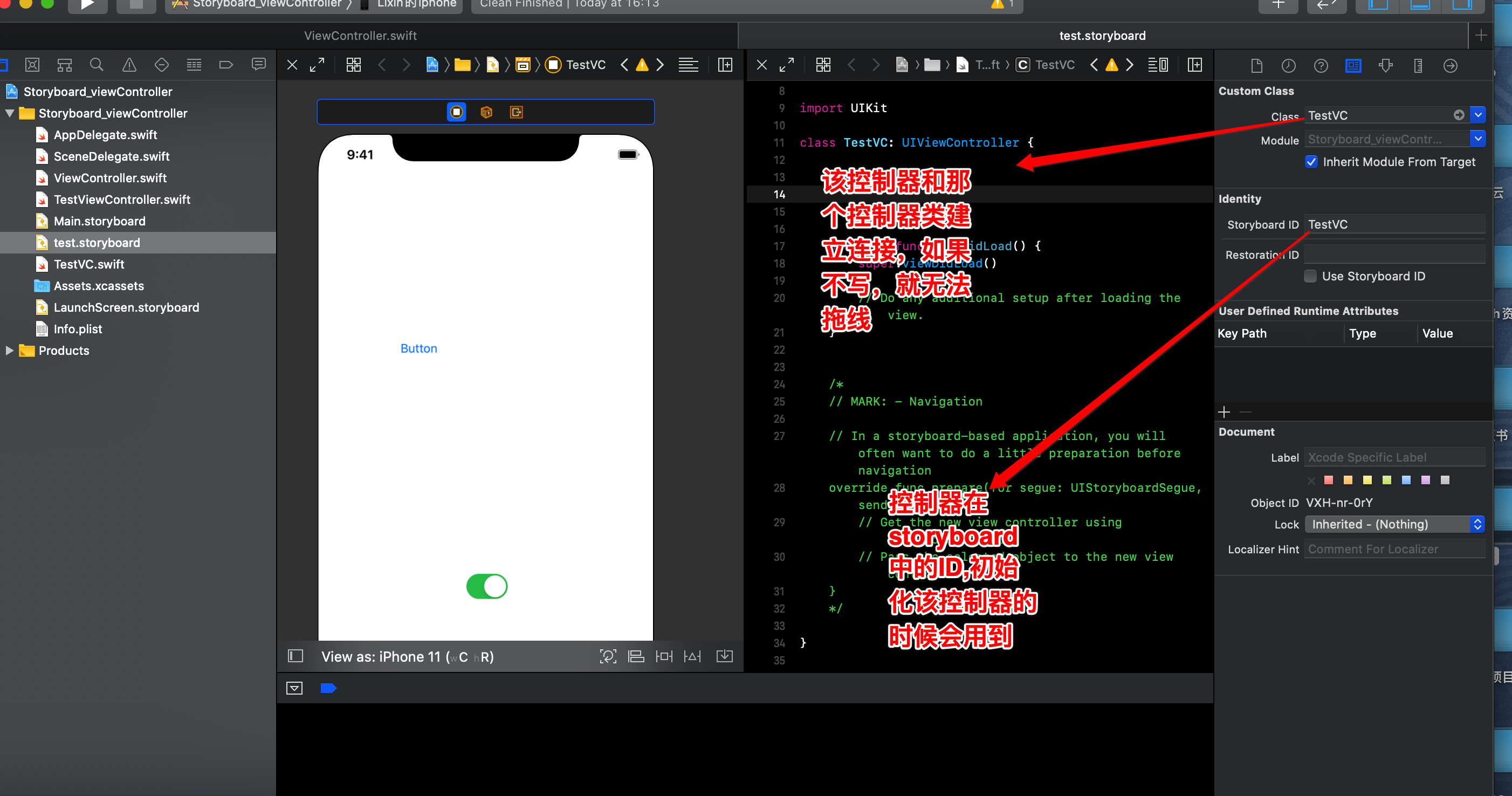Jump to the TestVC class definition arrow
Image resolution: width=1512 pixels, height=796 pixels.
pos(1459,115)
